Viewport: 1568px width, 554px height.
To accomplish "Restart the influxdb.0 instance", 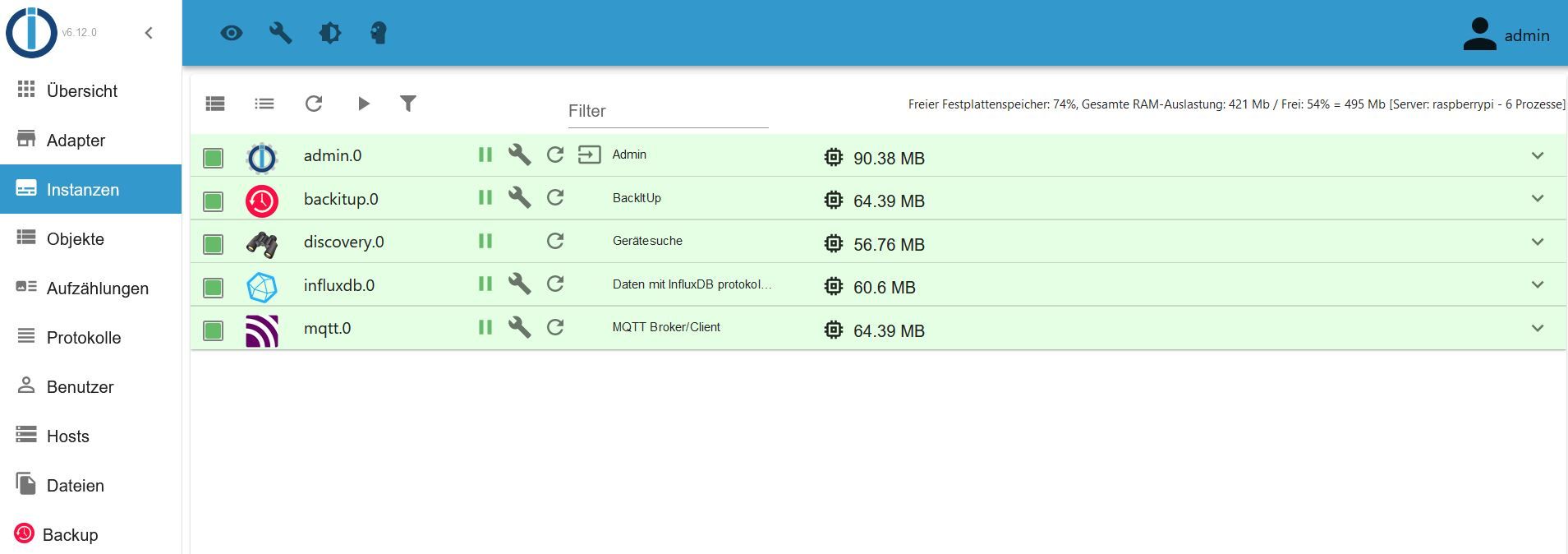I will click(555, 284).
